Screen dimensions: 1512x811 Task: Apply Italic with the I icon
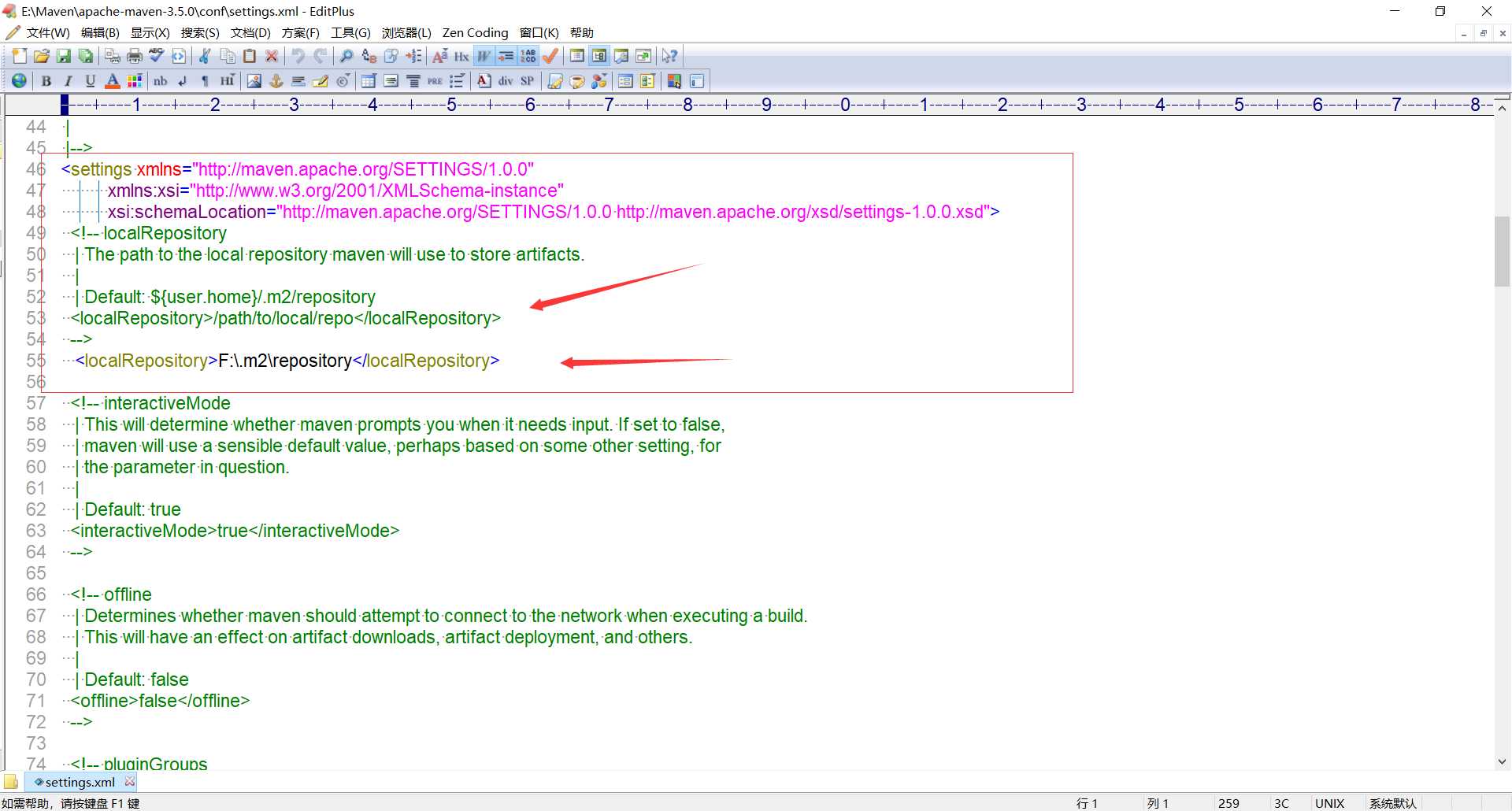(x=69, y=80)
